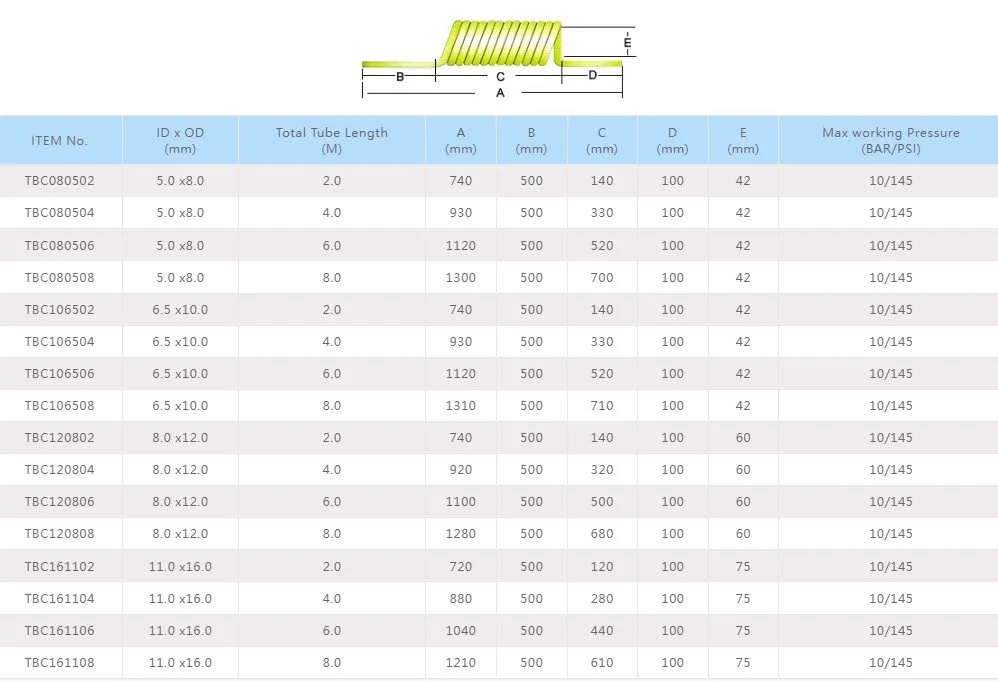Click the A value 720 for TBC161102
The width and height of the screenshot is (998, 685).
(461, 567)
